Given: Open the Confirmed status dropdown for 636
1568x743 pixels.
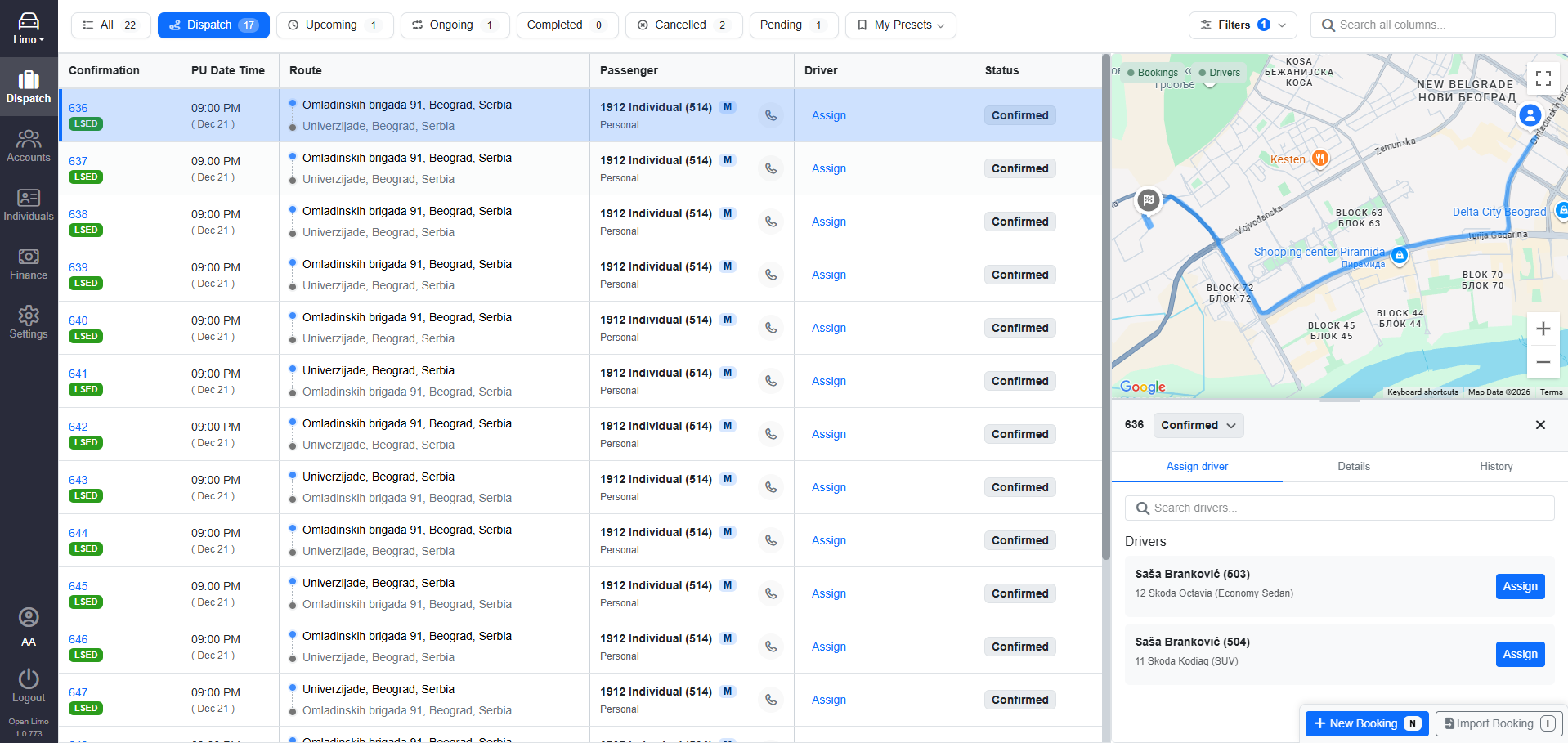Looking at the screenshot, I should (x=1198, y=425).
